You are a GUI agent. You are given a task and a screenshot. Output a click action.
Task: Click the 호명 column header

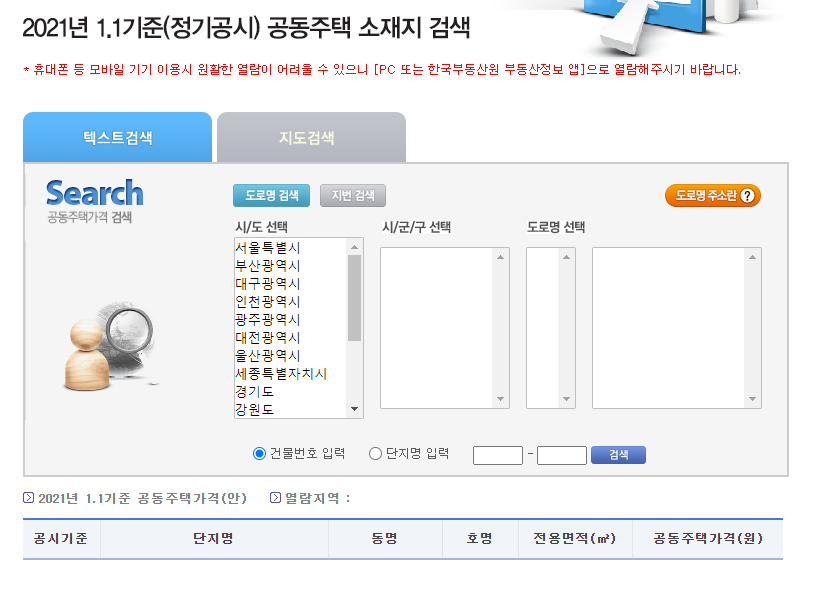[480, 539]
